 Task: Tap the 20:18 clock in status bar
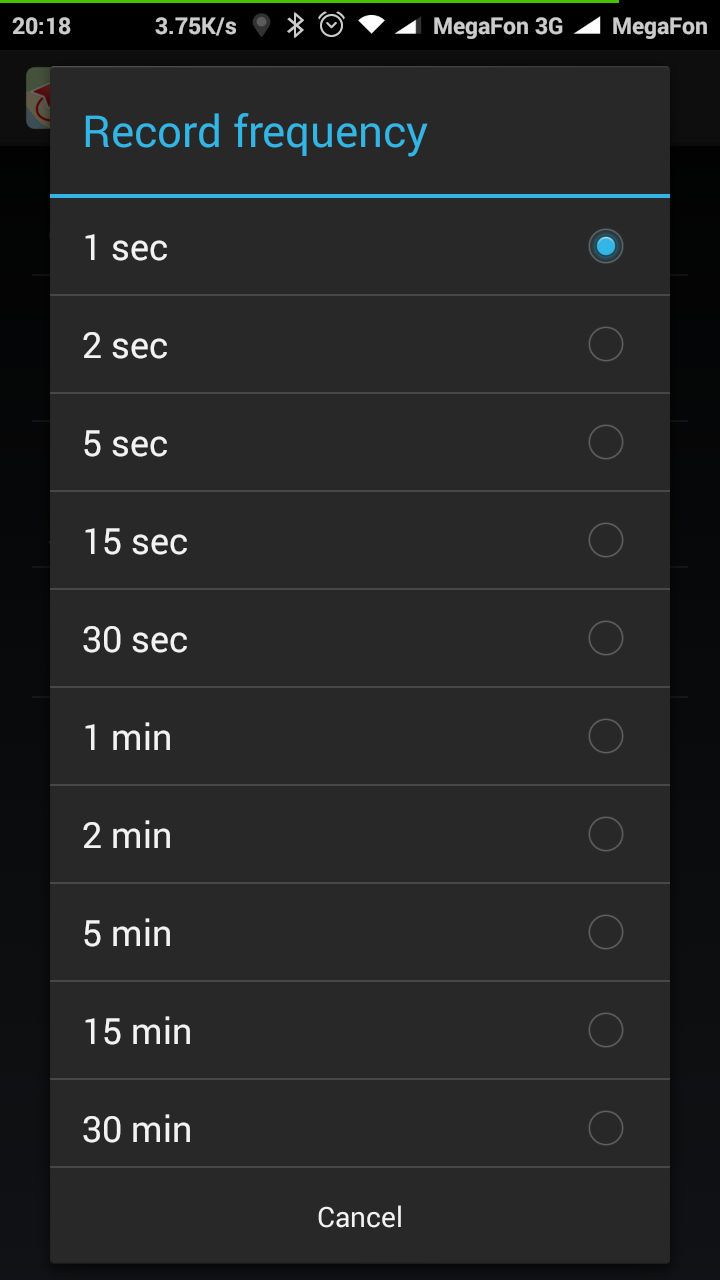click(42, 26)
